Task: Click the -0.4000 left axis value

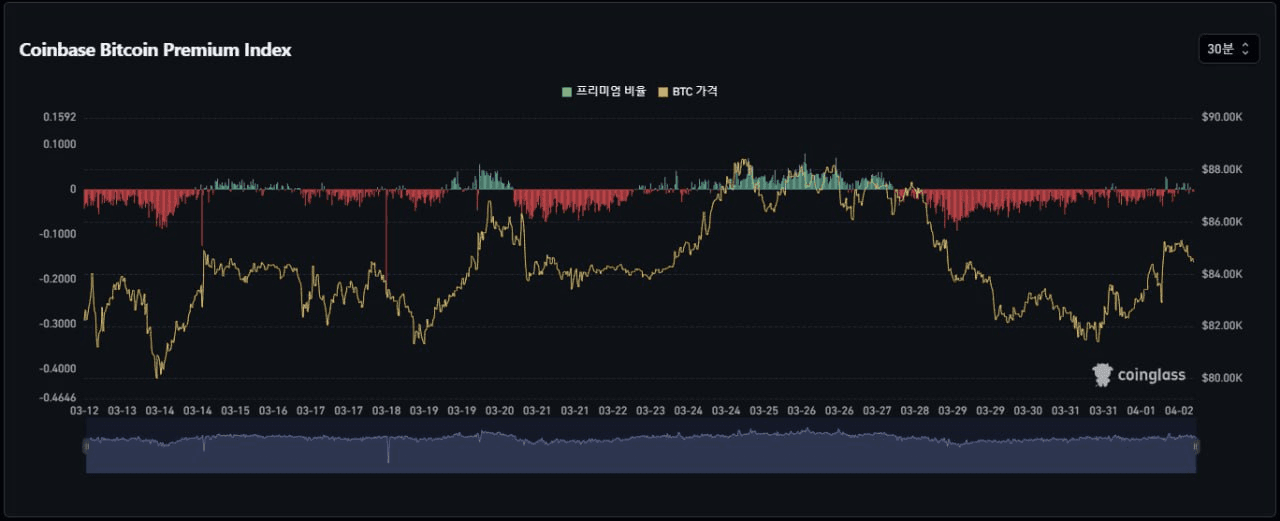Action: 57,369
